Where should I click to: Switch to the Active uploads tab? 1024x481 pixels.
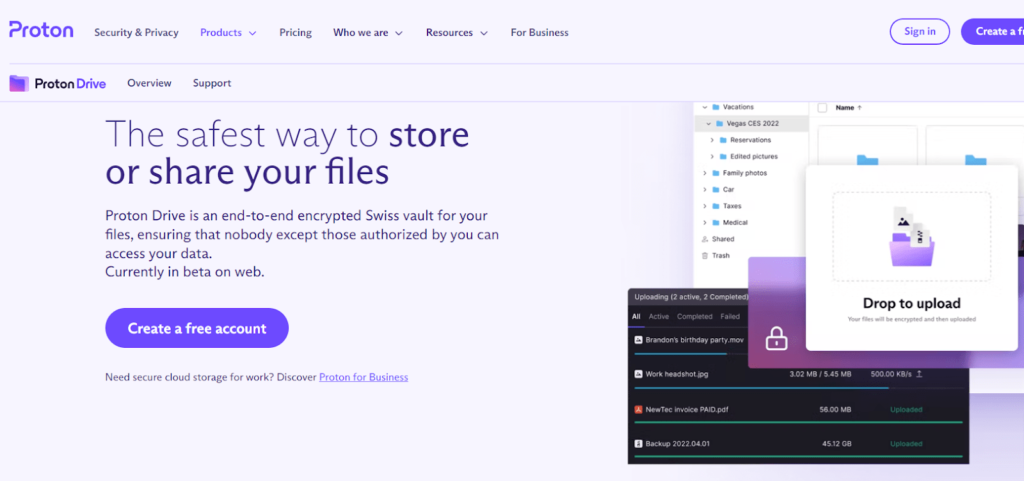click(659, 317)
